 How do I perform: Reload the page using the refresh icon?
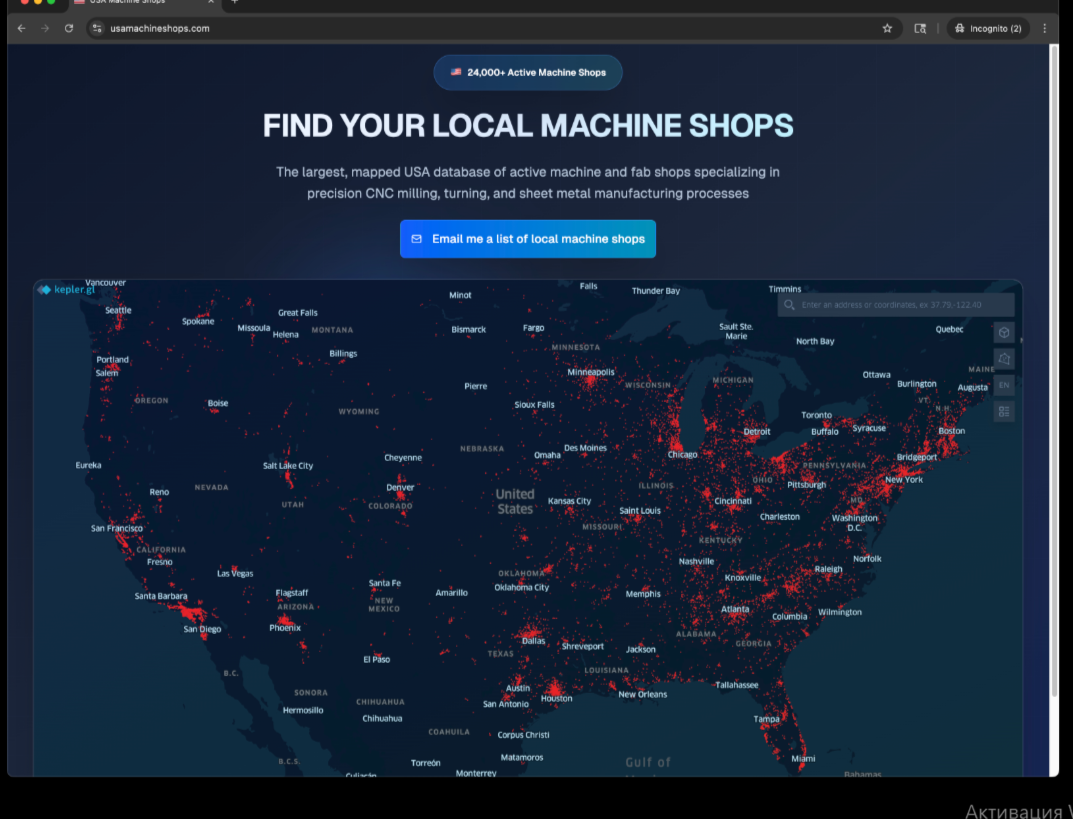click(x=69, y=28)
